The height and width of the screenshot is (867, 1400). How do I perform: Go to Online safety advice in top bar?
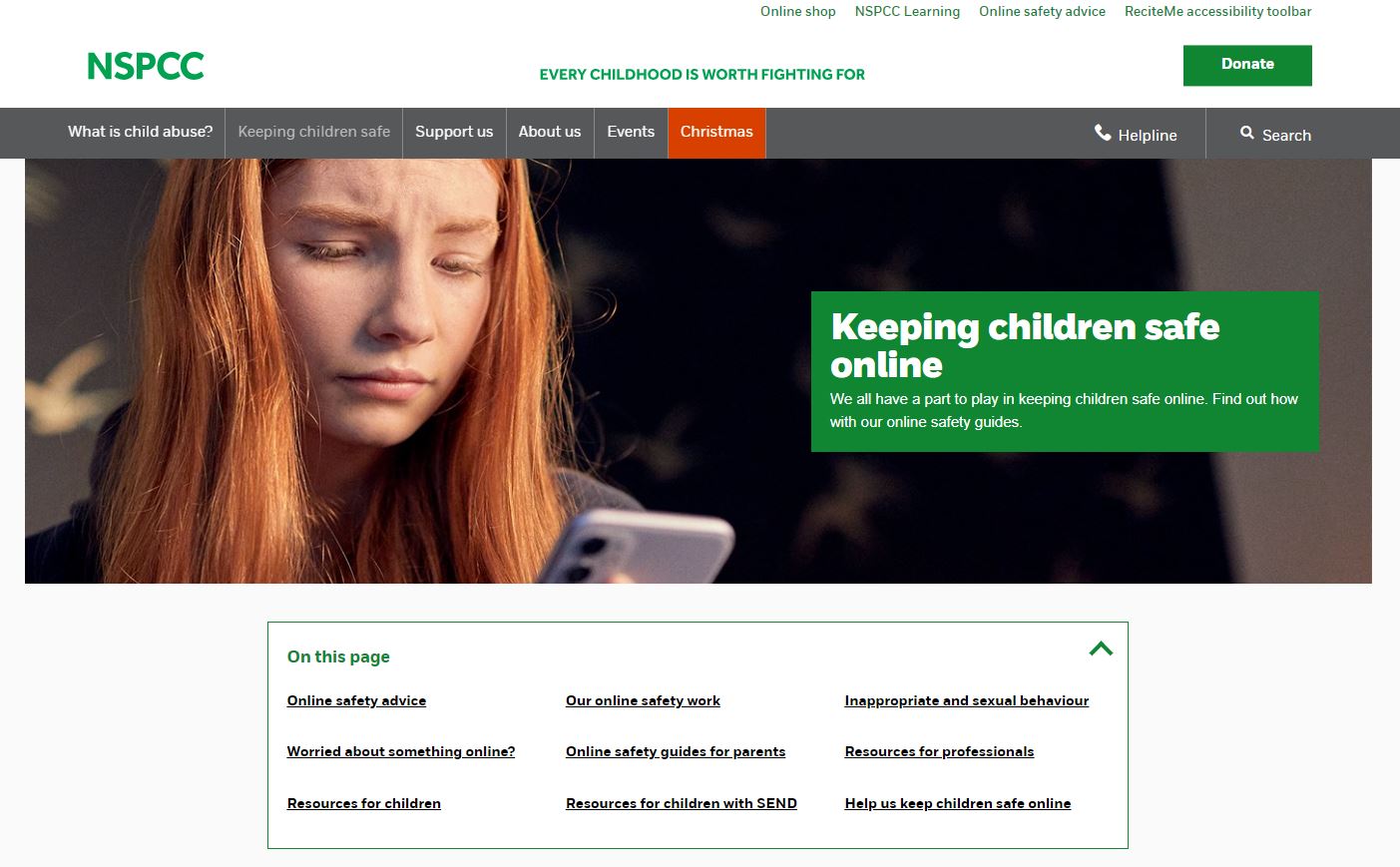[1042, 12]
